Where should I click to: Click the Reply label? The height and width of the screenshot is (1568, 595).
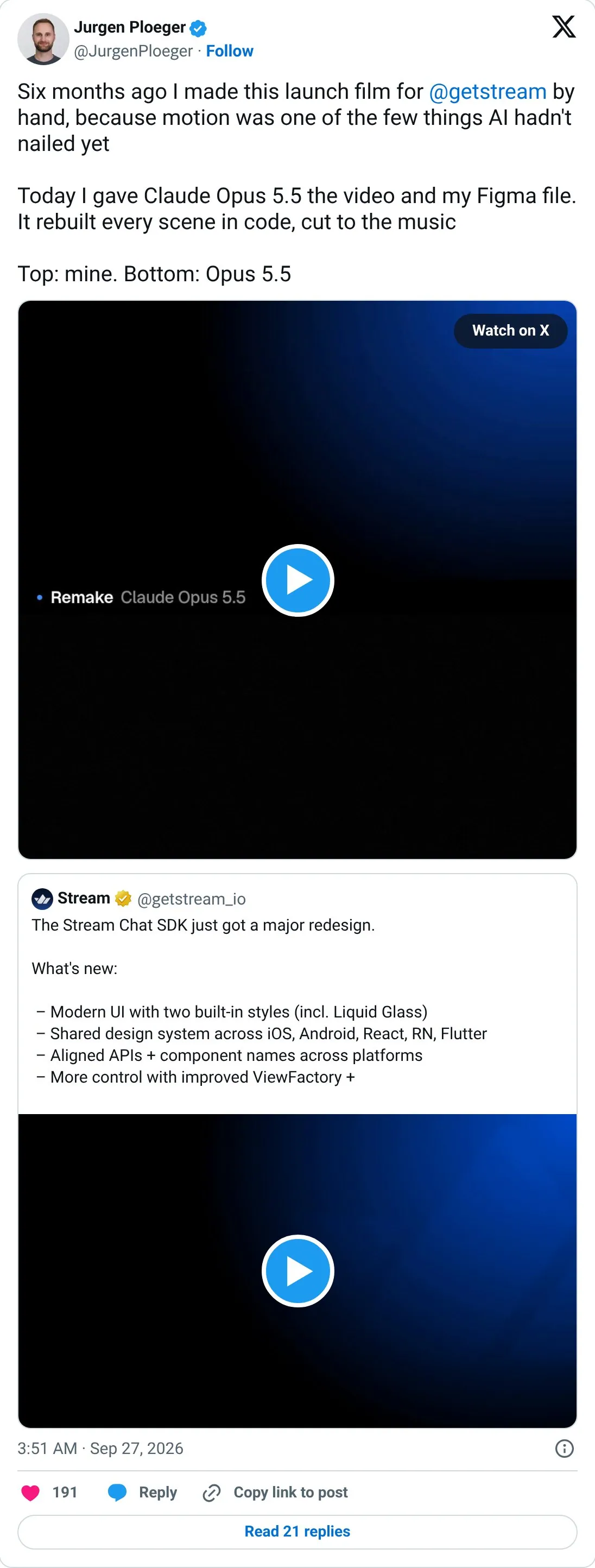pyautogui.click(x=157, y=1492)
